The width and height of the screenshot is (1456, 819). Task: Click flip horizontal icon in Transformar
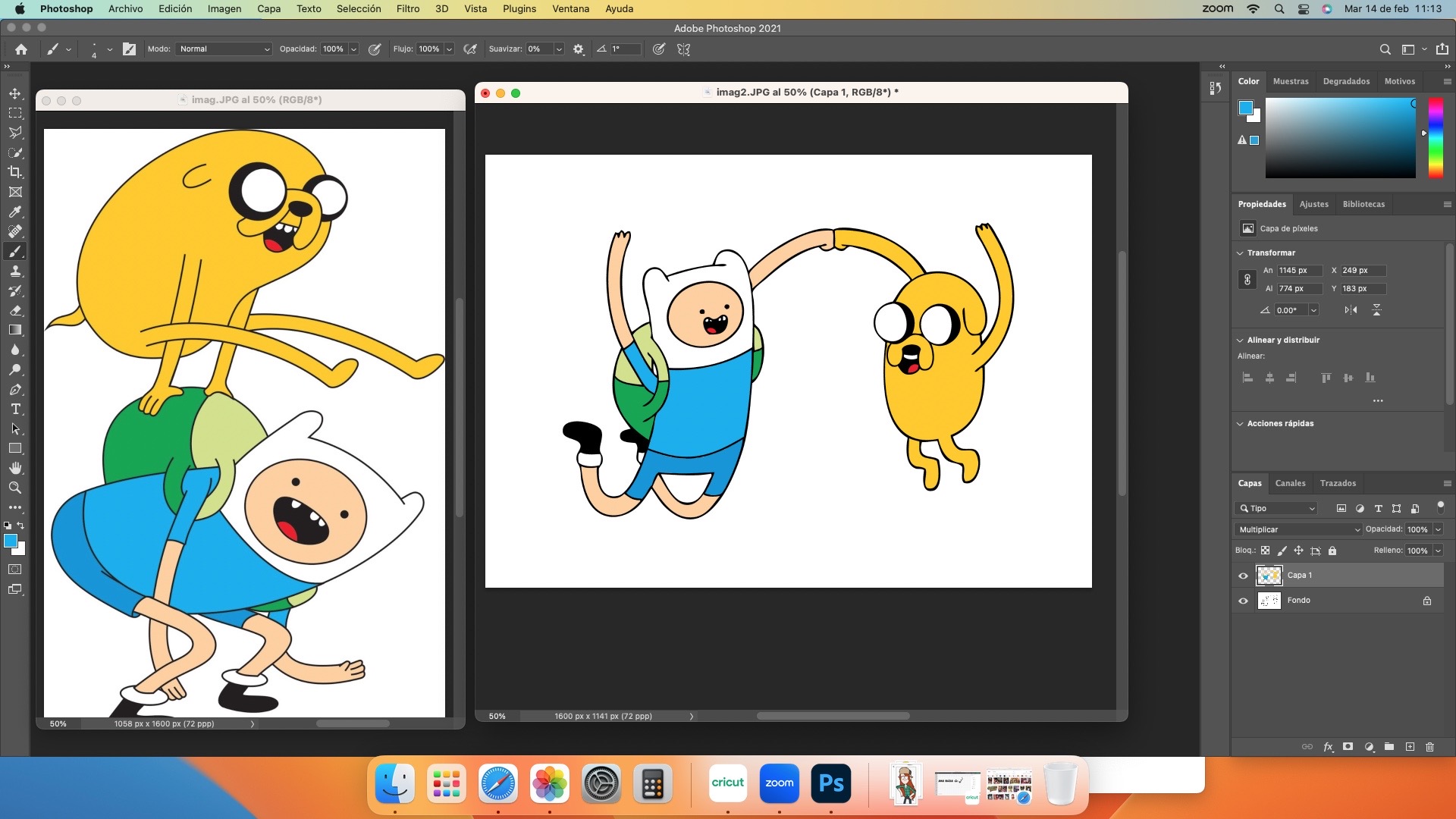(x=1351, y=309)
